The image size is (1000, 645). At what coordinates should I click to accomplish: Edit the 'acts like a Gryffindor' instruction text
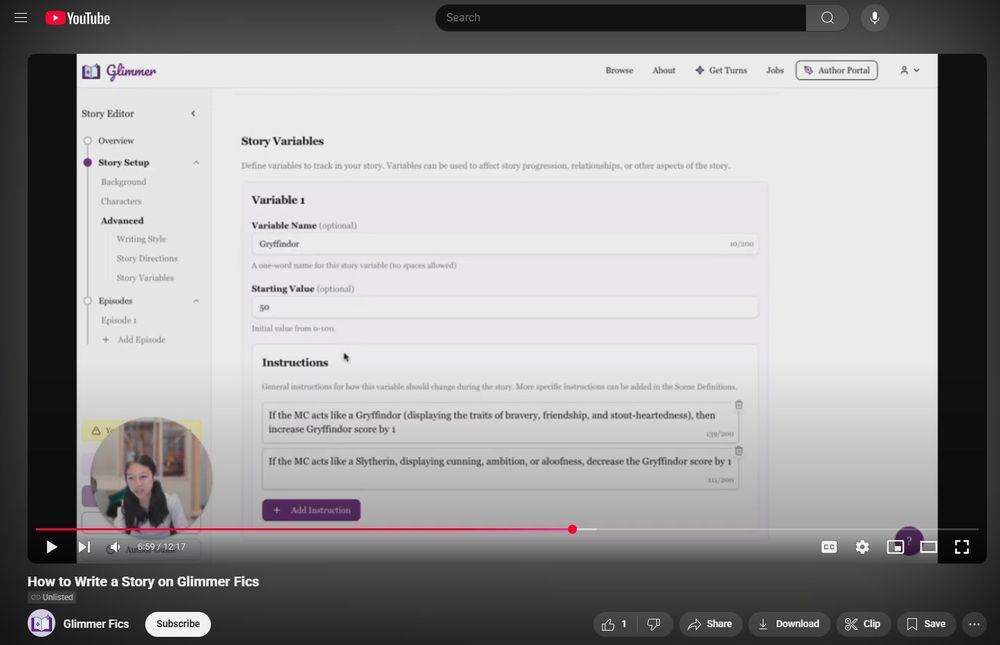point(500,422)
